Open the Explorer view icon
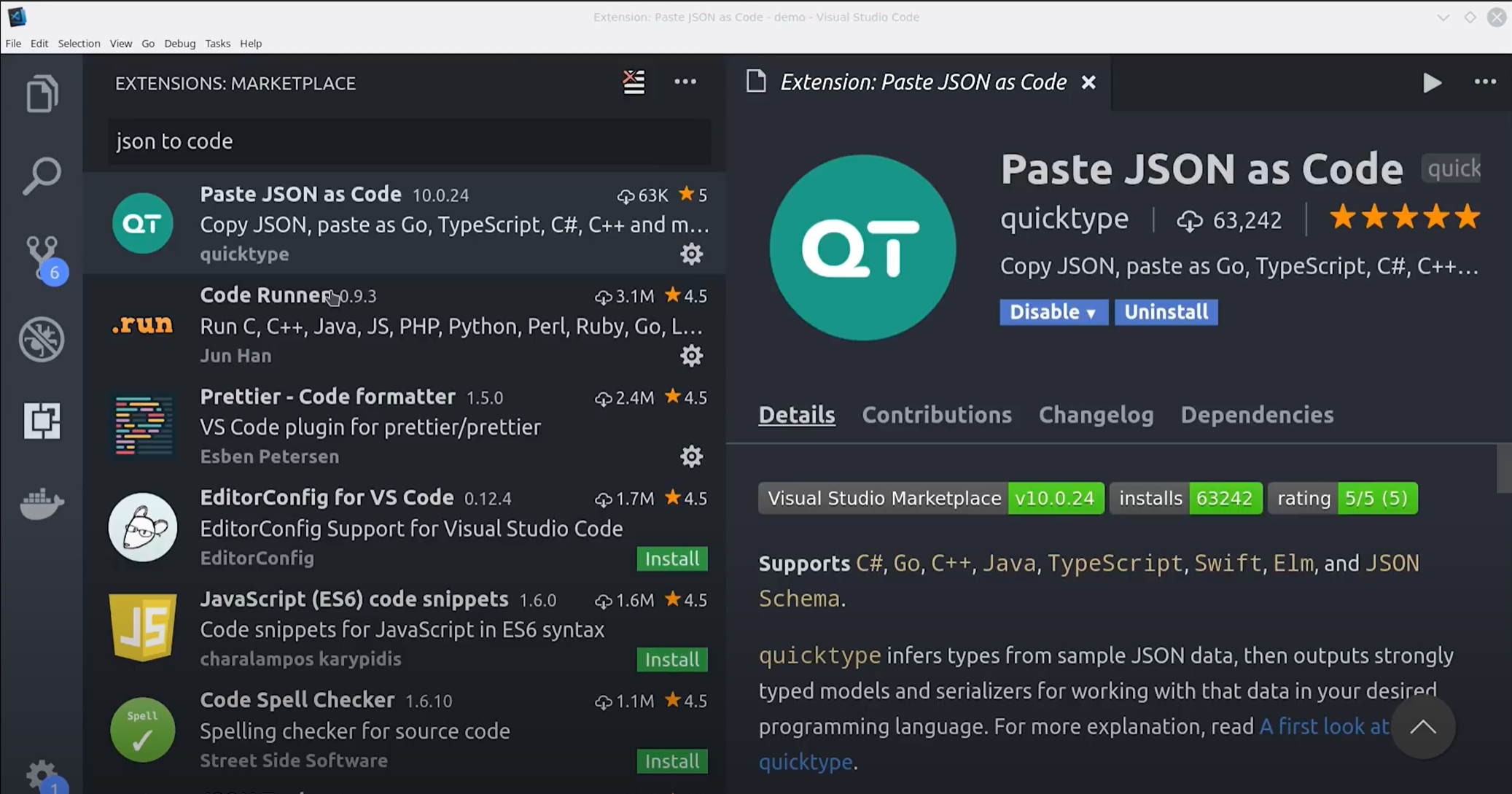 pyautogui.click(x=42, y=93)
